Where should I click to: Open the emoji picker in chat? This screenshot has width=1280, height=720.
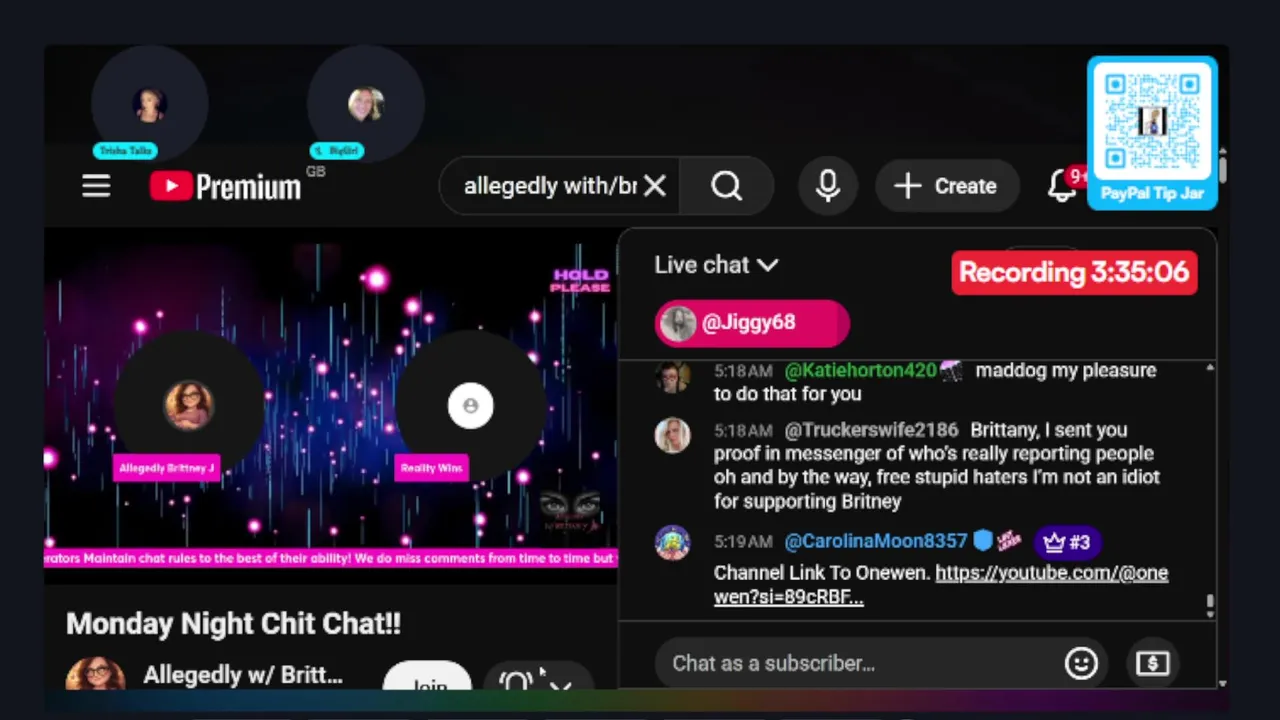[1081, 663]
